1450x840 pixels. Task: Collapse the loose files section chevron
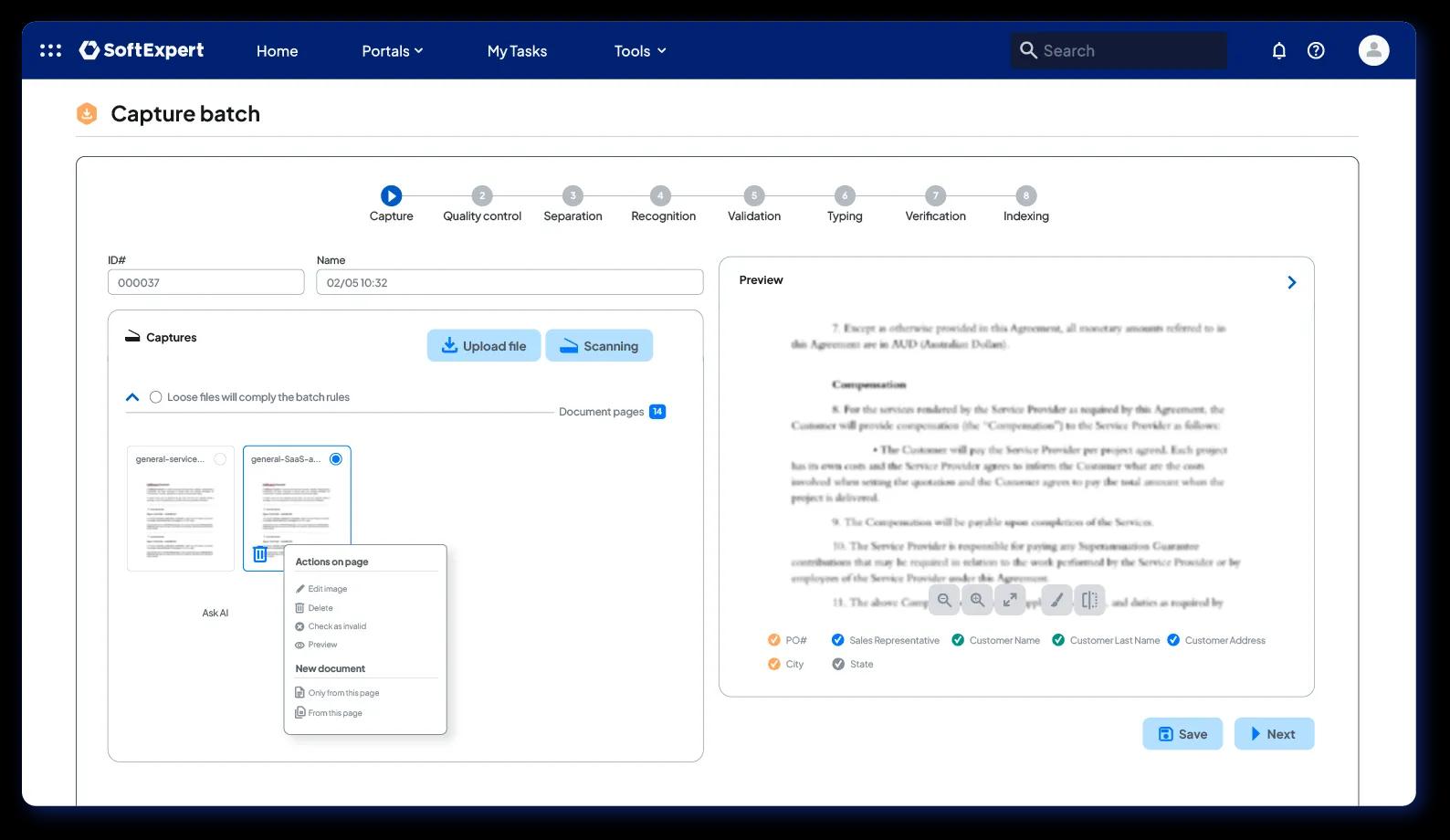pos(132,397)
